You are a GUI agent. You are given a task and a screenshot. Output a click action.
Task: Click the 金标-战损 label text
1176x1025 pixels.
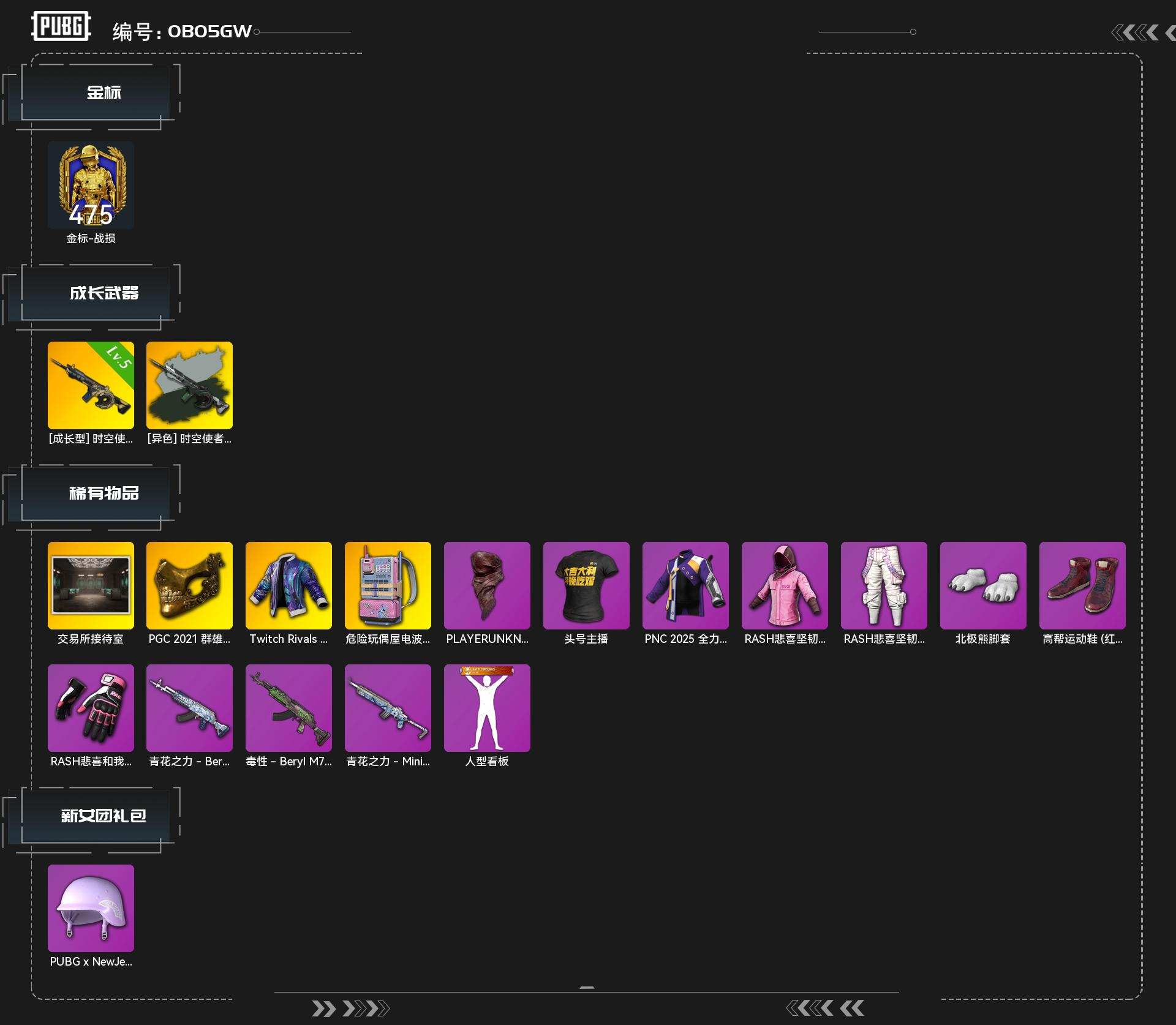[91, 238]
